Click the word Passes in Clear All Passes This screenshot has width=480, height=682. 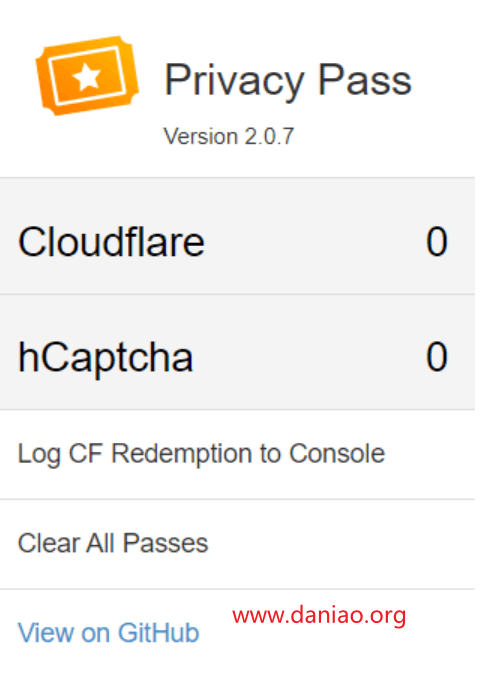click(x=165, y=543)
